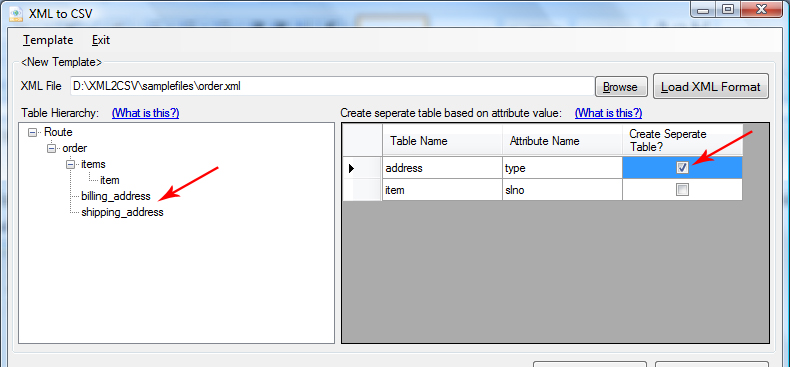Viewport: 790px width, 367px height.
Task: Click row header of address row
Action: (362, 168)
